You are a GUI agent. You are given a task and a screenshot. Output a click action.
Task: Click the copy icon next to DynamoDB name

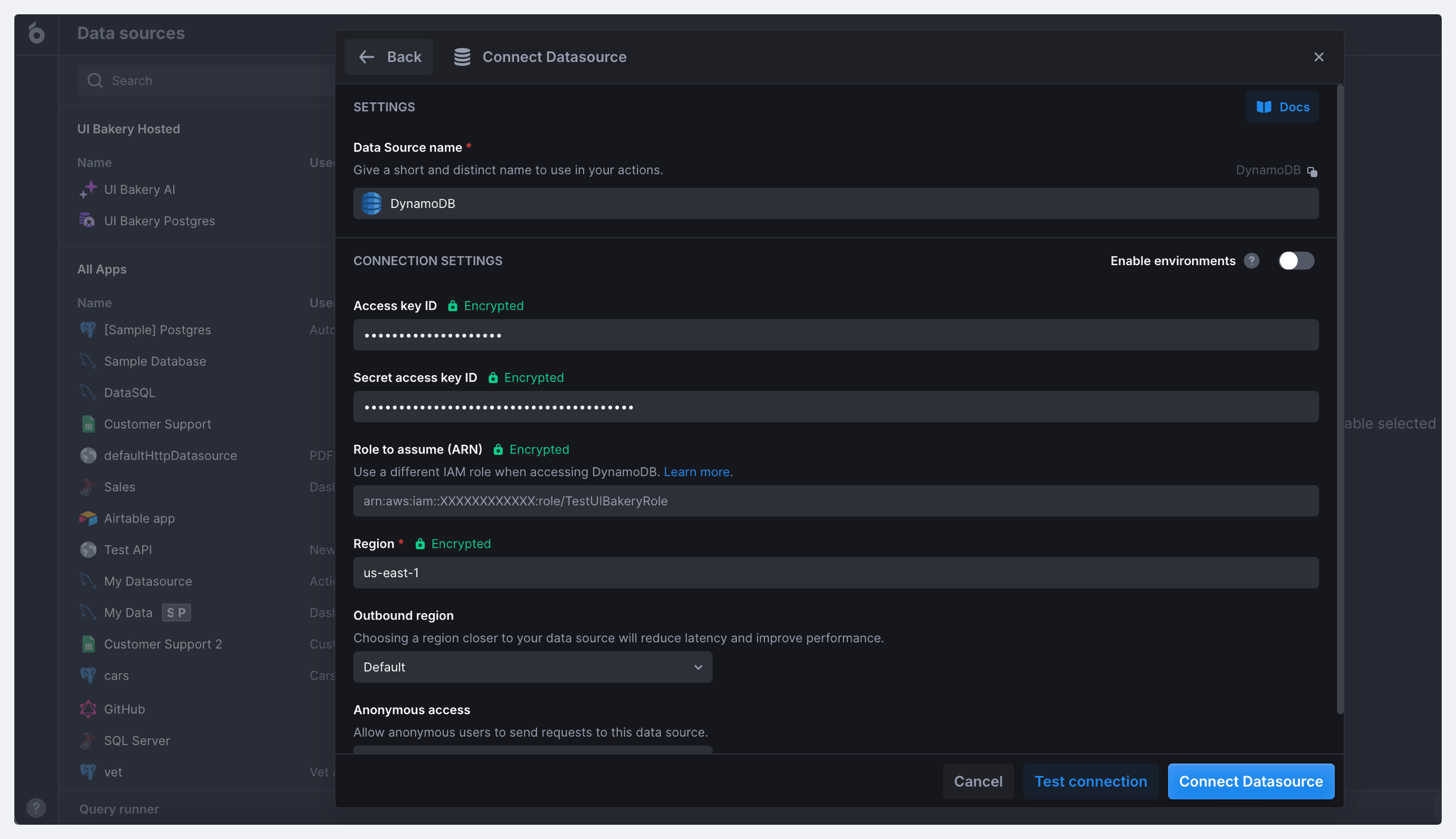[1312, 171]
